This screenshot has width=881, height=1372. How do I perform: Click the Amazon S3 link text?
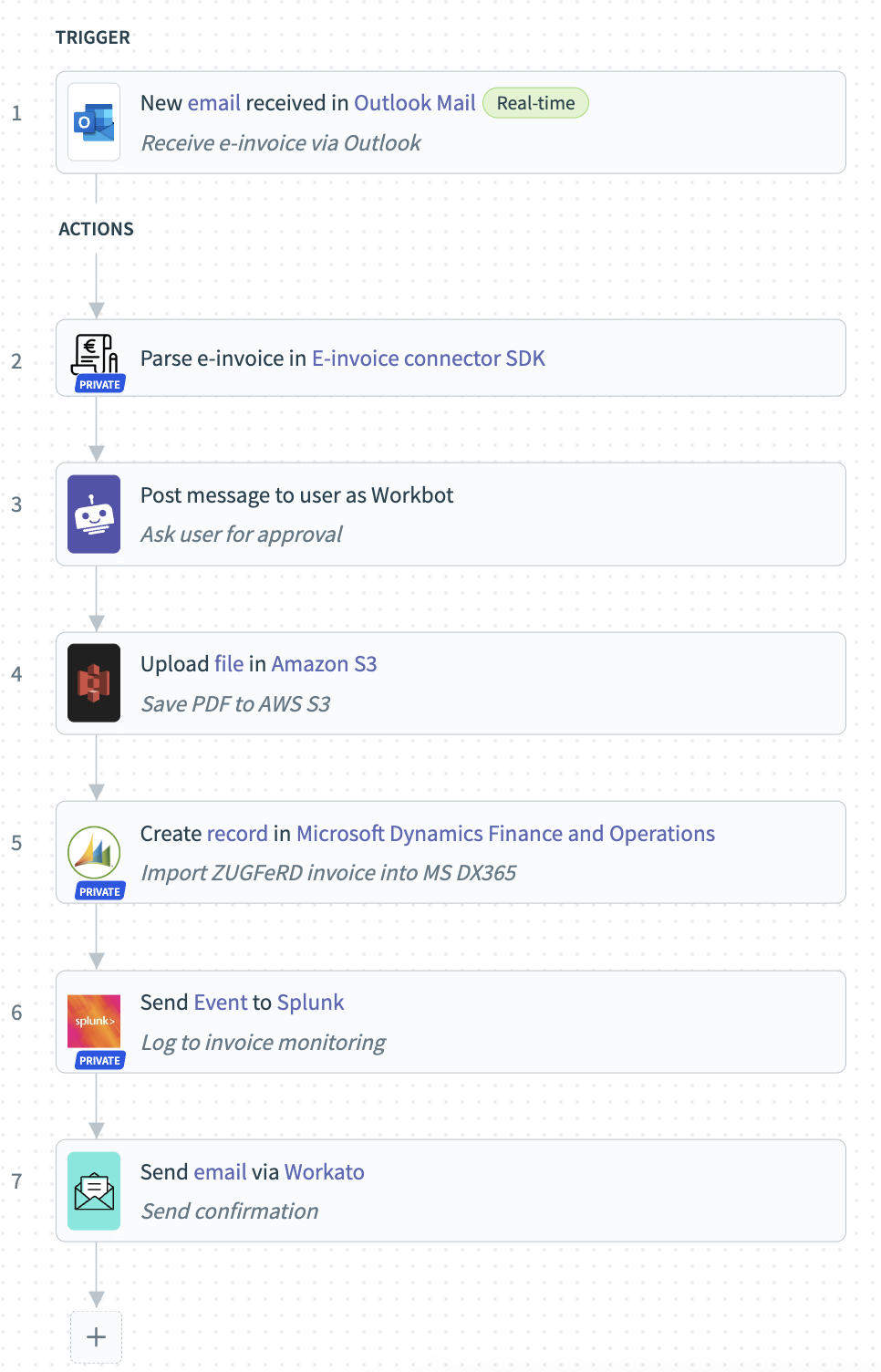[324, 664]
